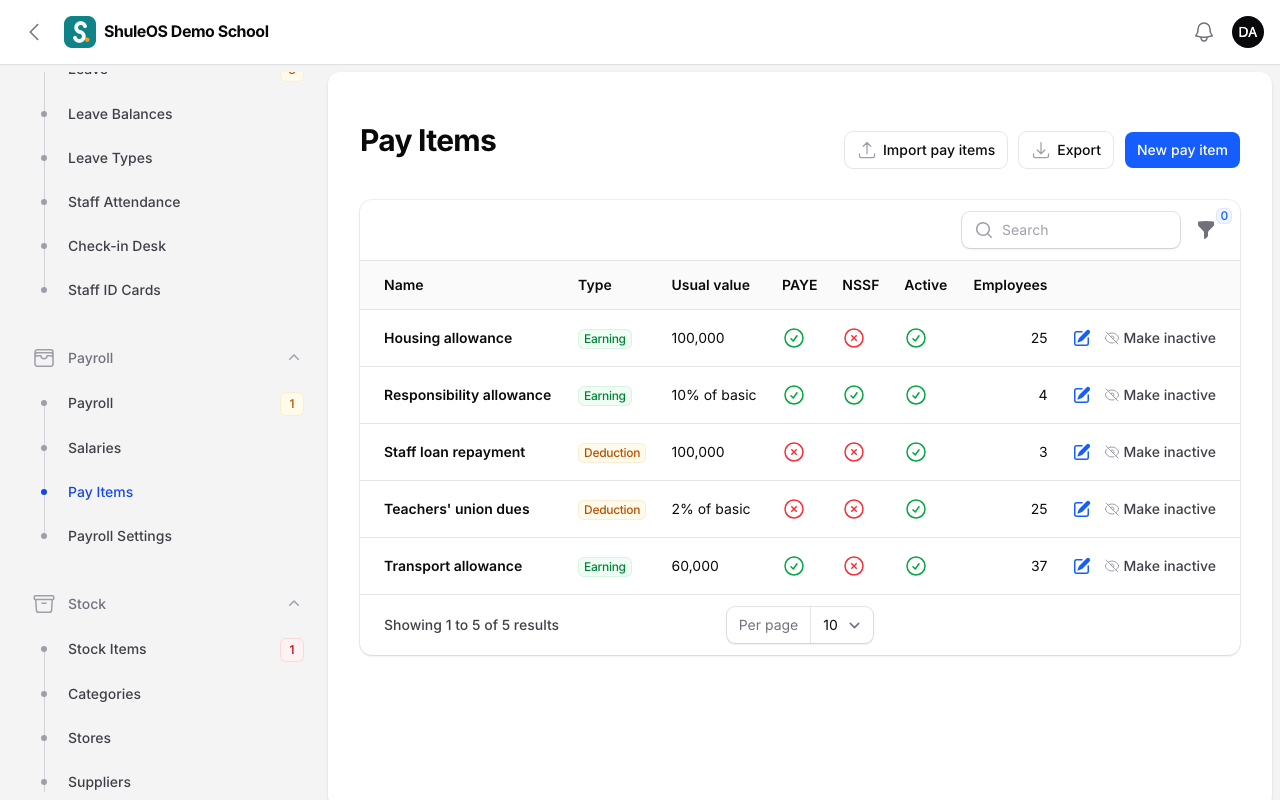The width and height of the screenshot is (1280, 800).
Task: Edit the Staff loan repayment pay item
Action: tap(1081, 452)
